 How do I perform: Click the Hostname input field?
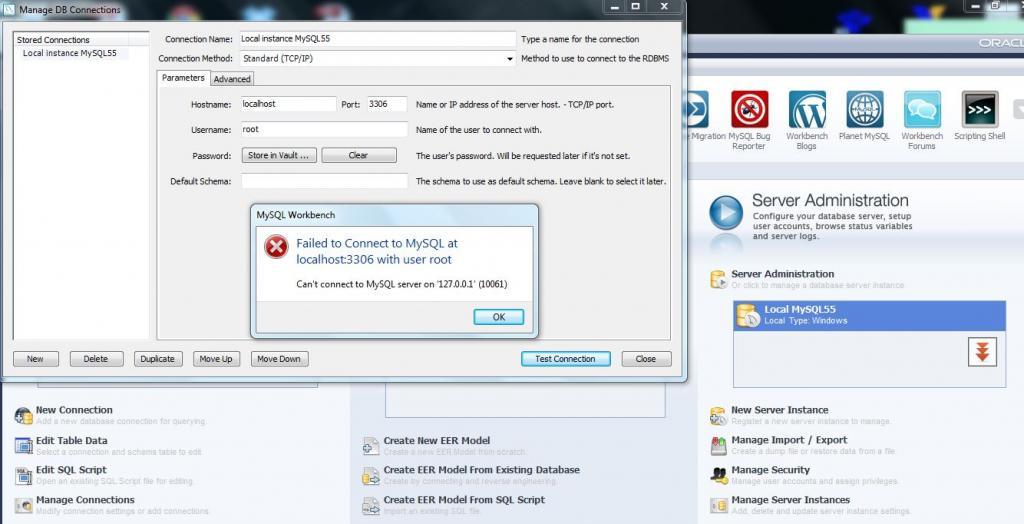289,104
